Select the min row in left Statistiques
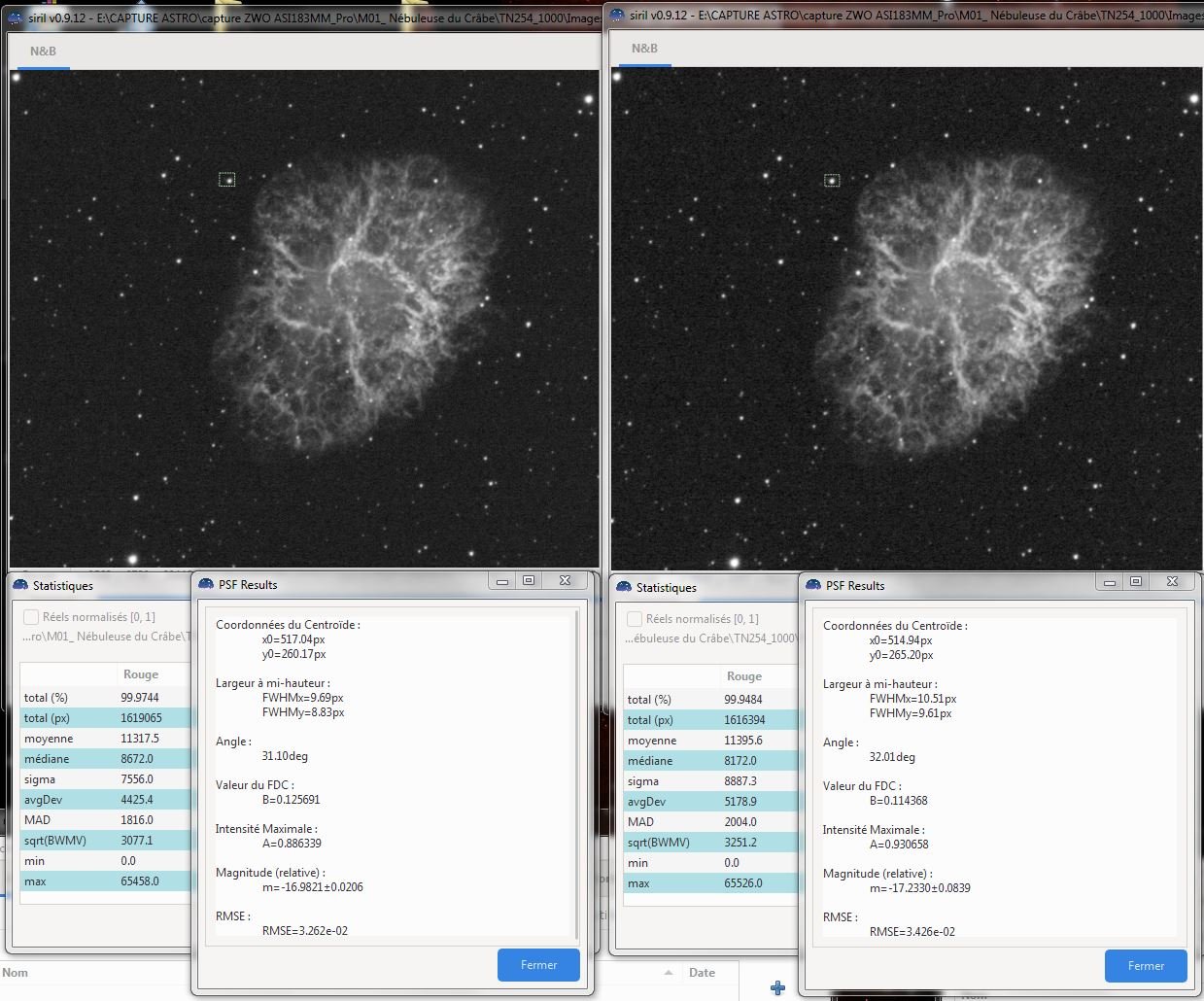The image size is (1204, 1001). 106,860
